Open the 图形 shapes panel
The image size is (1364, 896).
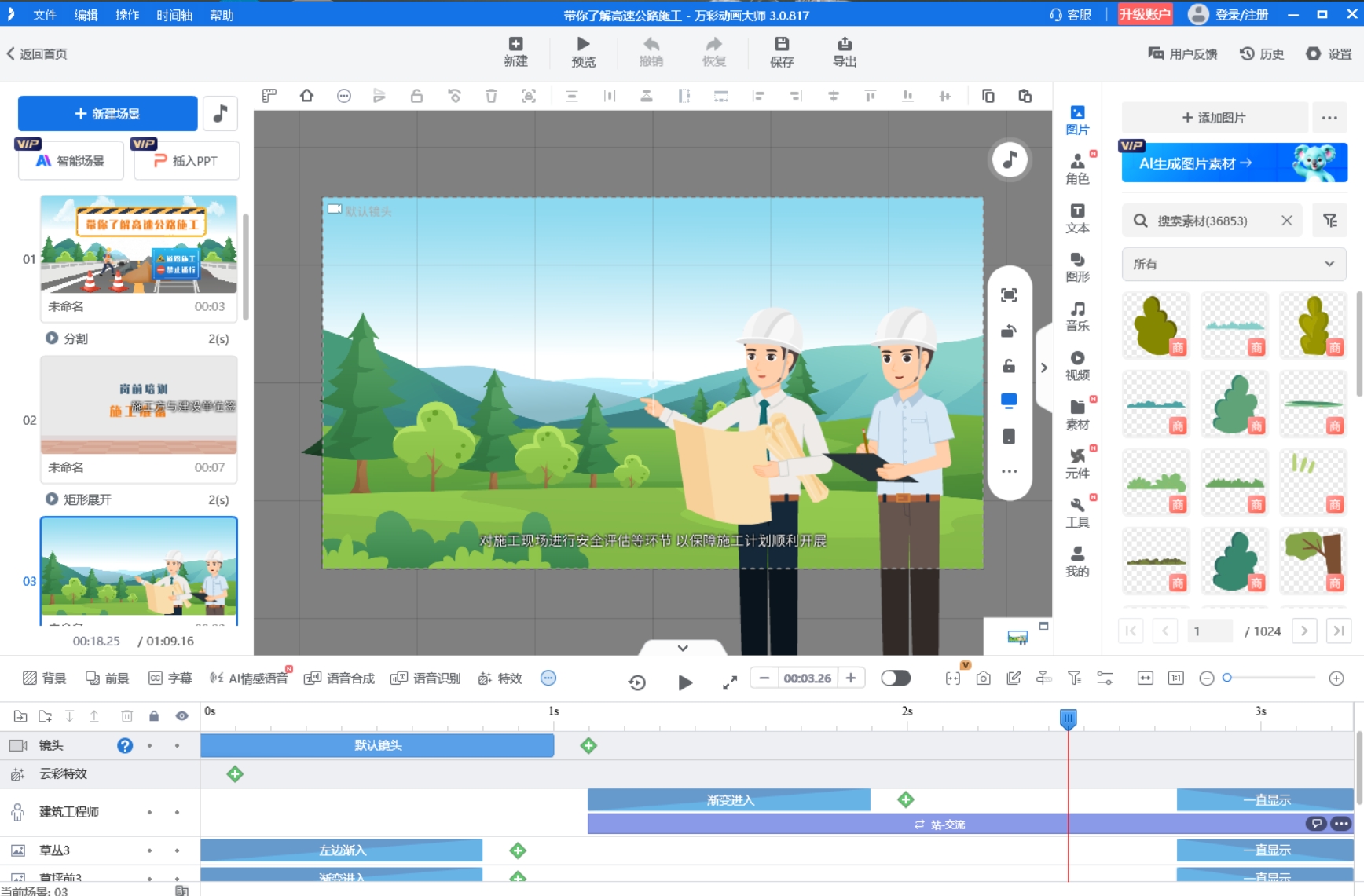coord(1077,267)
